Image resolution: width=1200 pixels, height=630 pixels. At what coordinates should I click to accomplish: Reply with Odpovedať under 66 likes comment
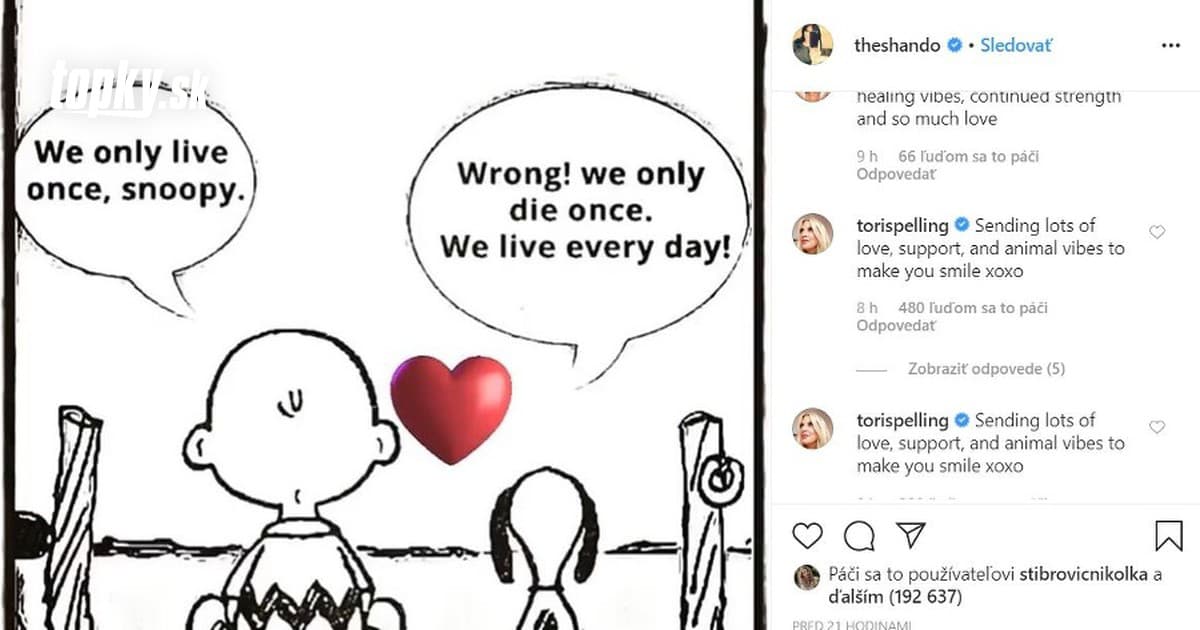[x=896, y=174]
